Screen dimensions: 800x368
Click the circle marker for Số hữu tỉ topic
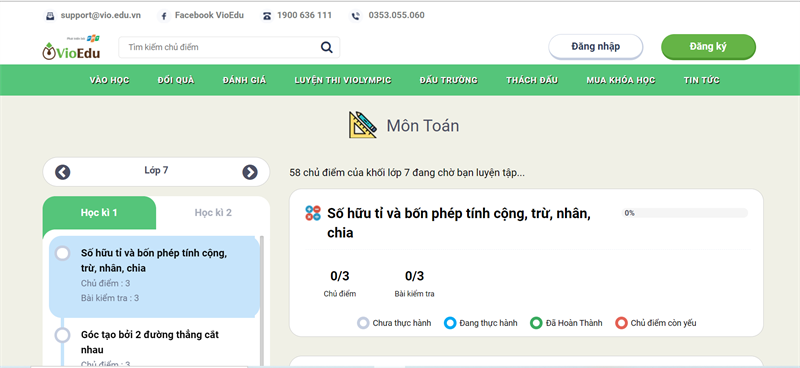tap(62, 254)
